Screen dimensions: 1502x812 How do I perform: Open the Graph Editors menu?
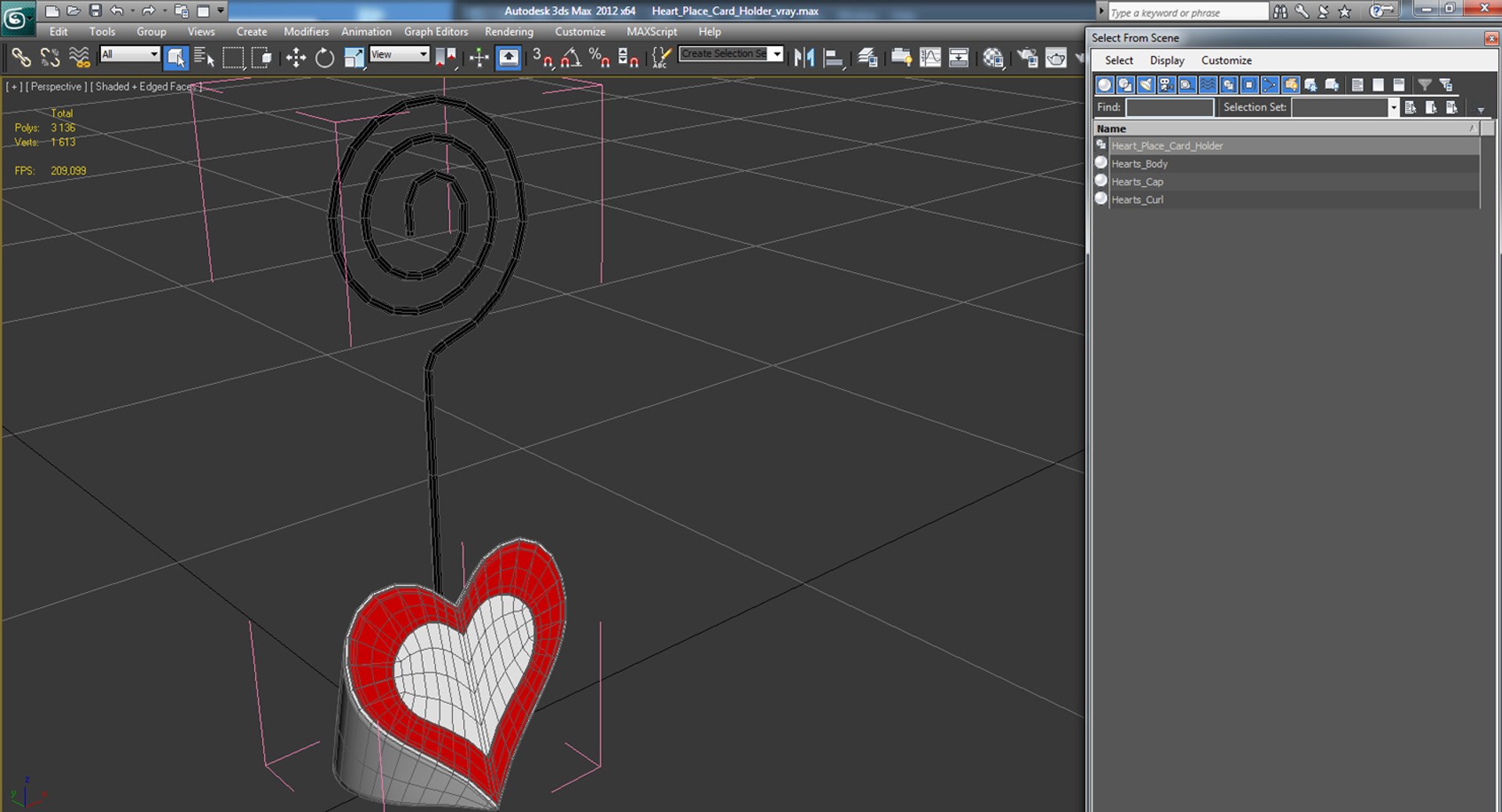(x=436, y=31)
